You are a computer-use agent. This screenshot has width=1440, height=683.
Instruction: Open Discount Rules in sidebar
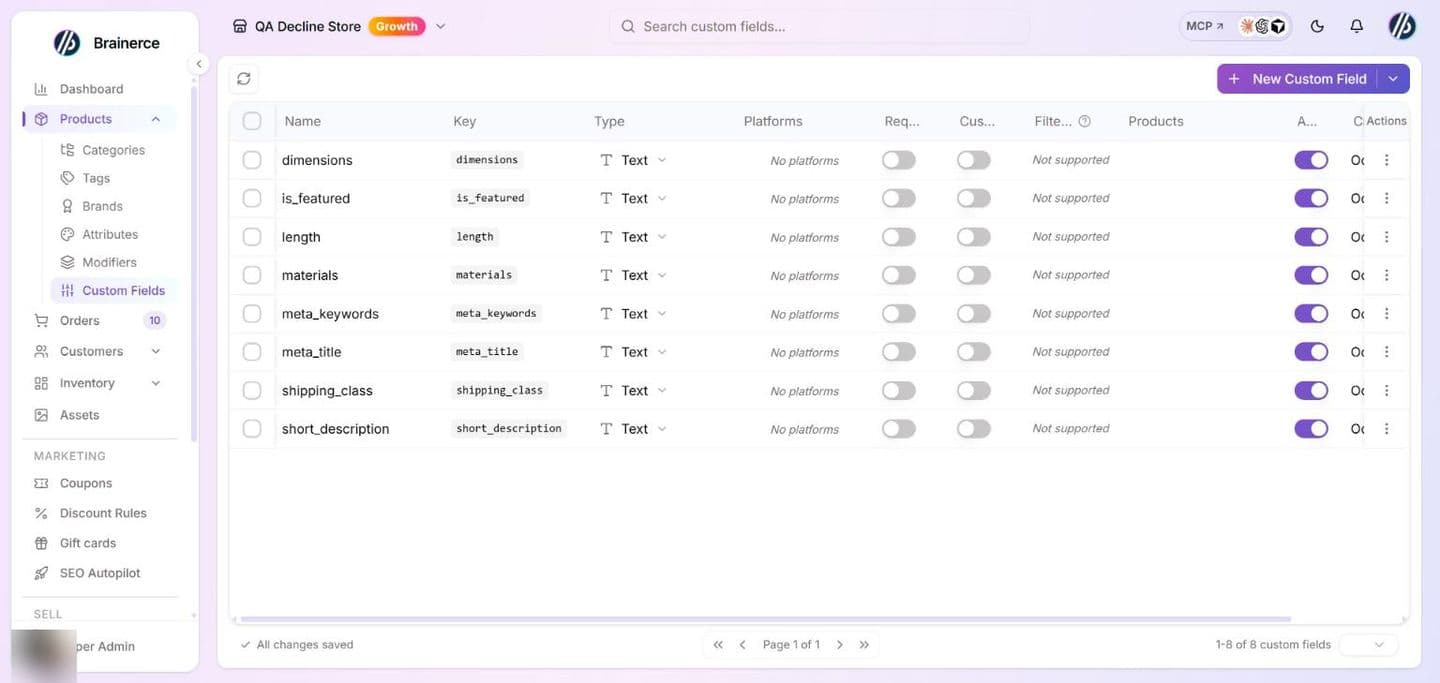103,513
